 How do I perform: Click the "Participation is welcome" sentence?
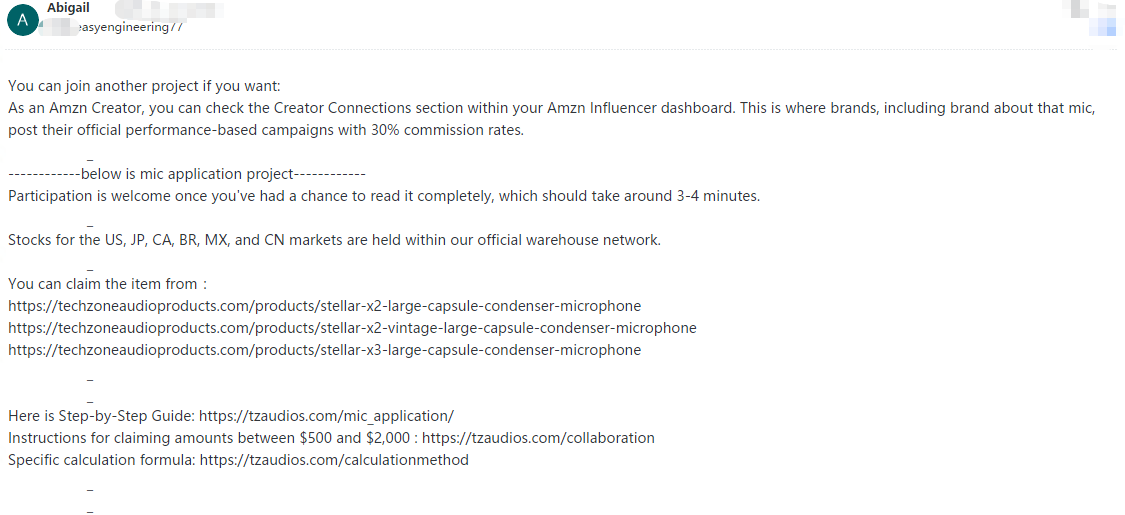point(383,196)
